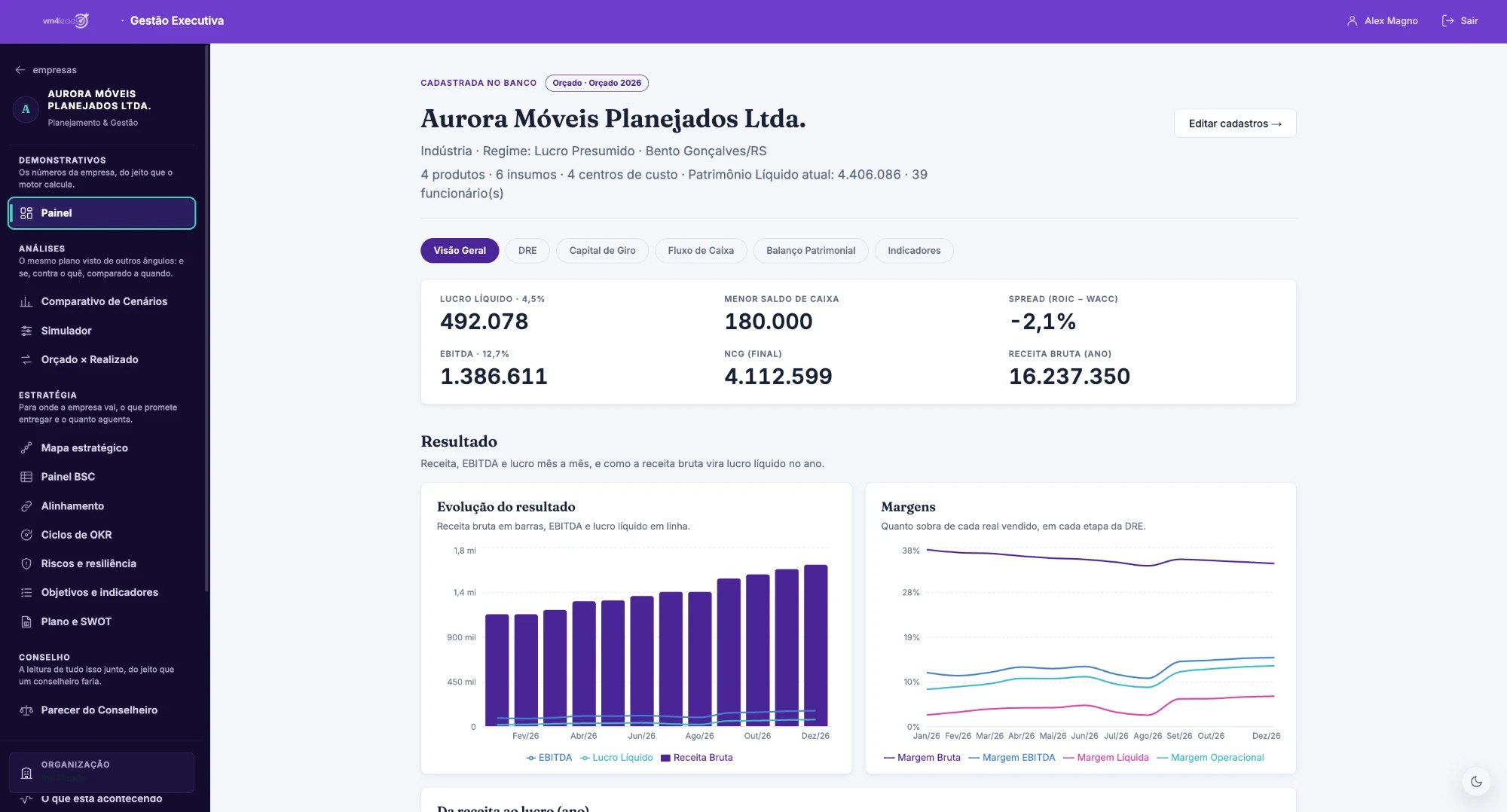
Task: Click the Menor Saldo de Caixa 180.000
Action: pos(768,322)
